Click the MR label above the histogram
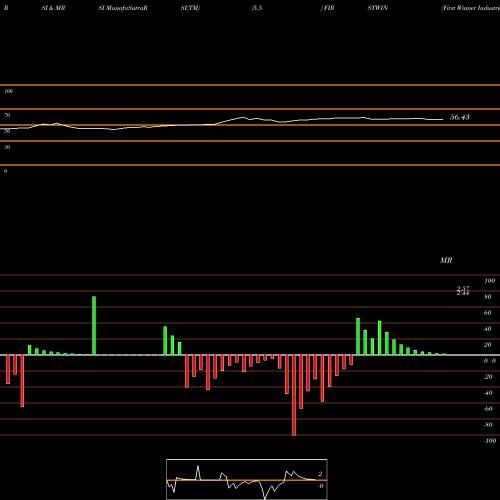 click(x=446, y=260)
